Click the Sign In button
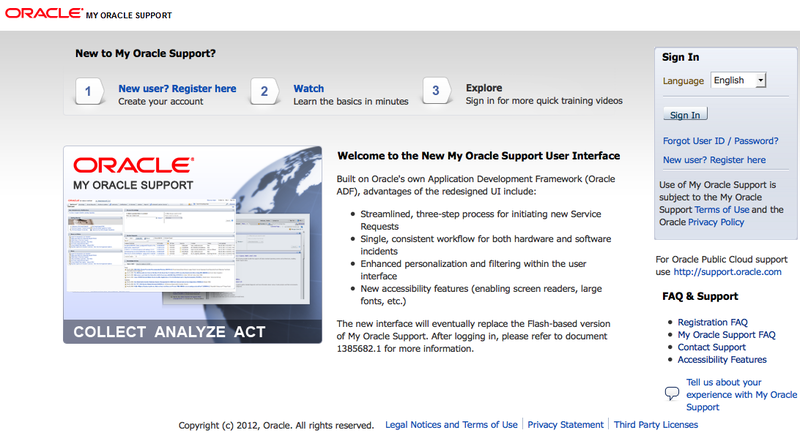Image resolution: width=800 pixels, height=433 pixels. (x=685, y=115)
